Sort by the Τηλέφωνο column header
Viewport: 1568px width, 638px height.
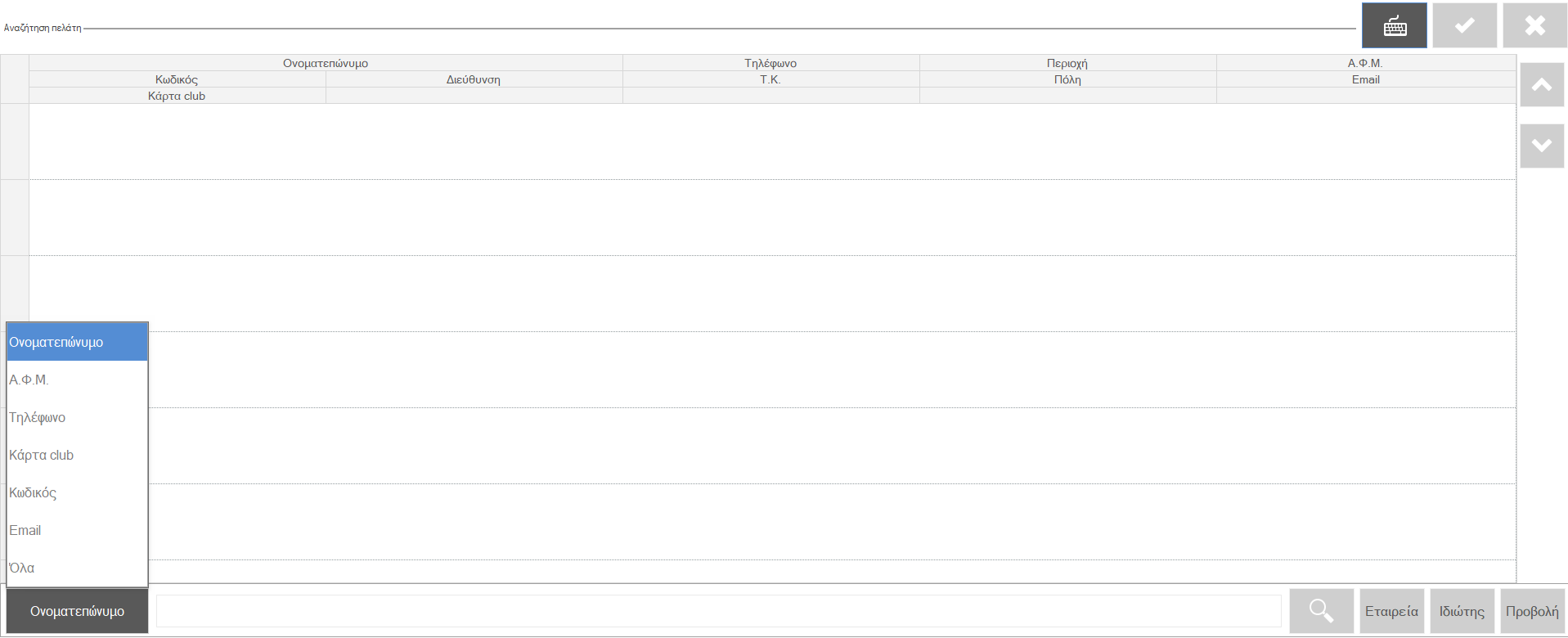(771, 63)
